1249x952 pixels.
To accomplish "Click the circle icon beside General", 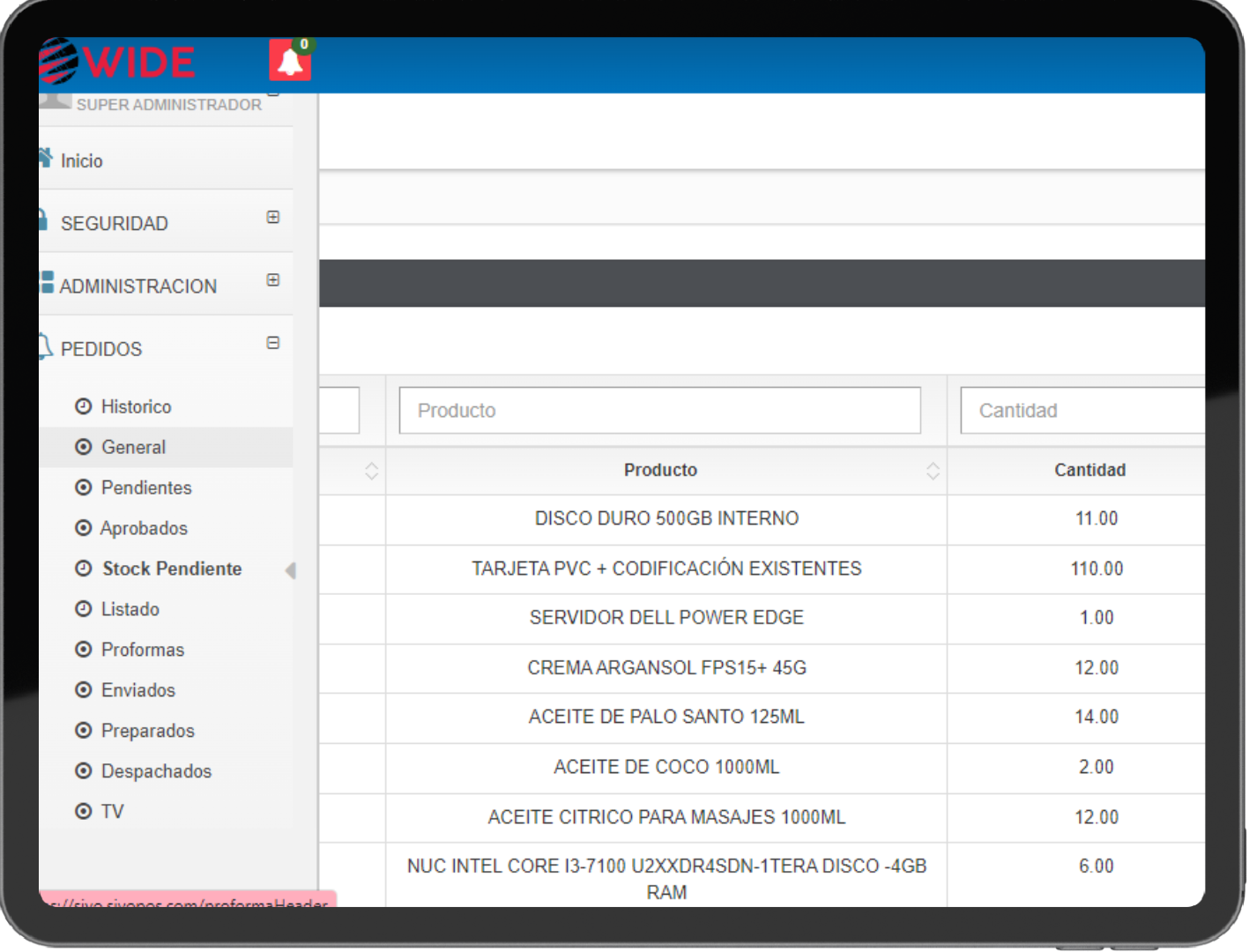I will point(84,447).
